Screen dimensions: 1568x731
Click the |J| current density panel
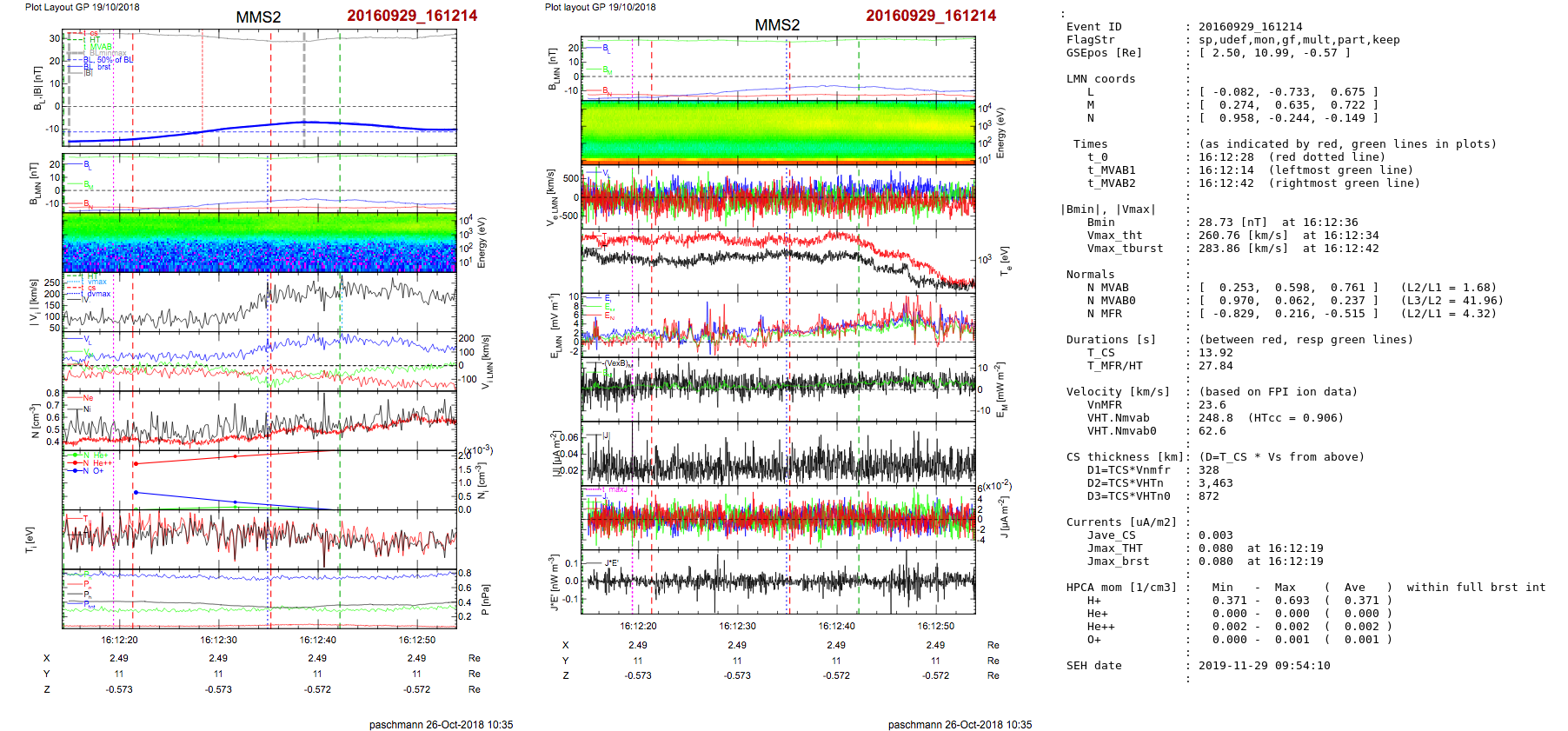(777, 454)
